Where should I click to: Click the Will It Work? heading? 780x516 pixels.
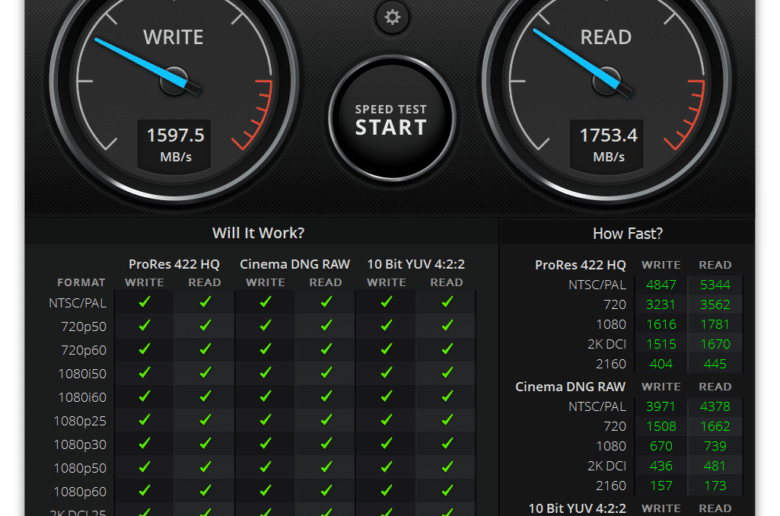coord(258,233)
